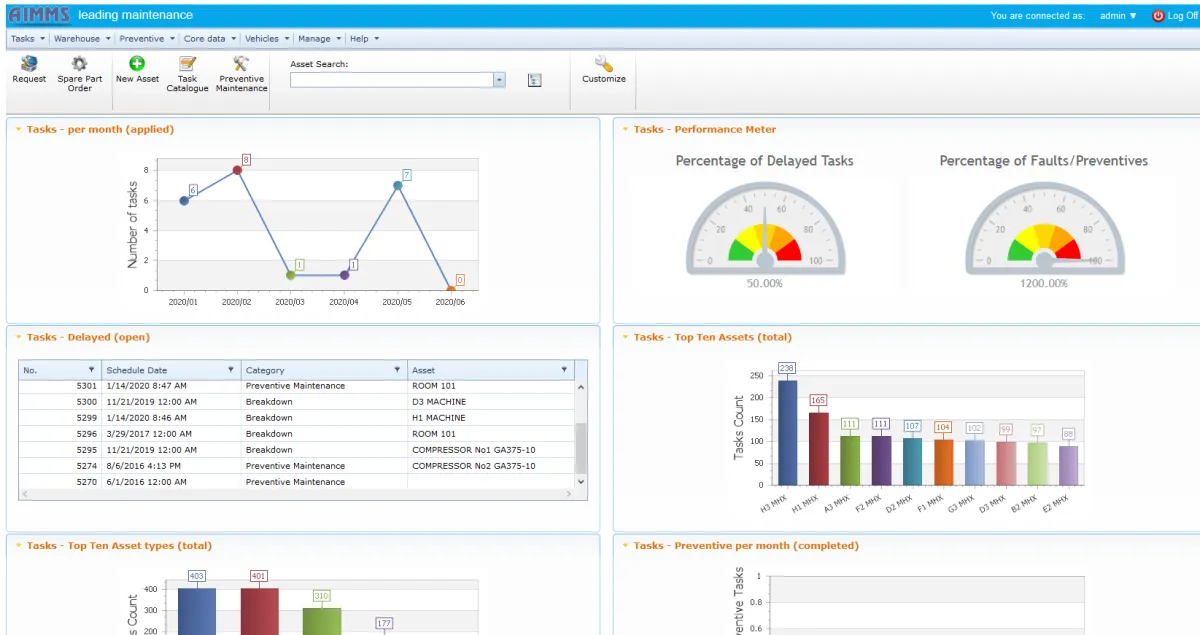The image size is (1200, 635).
Task: Open the Warehouse menu
Action: click(x=82, y=39)
